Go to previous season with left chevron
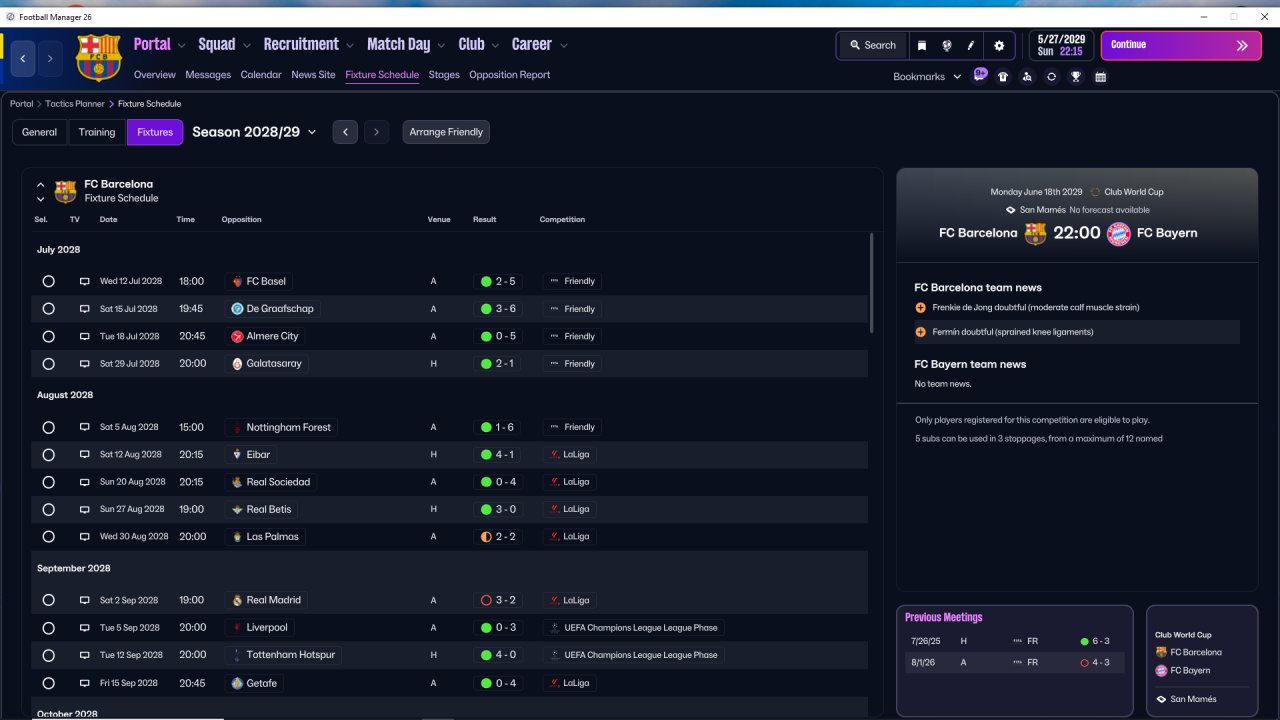This screenshot has height=720, width=1280. (x=345, y=132)
